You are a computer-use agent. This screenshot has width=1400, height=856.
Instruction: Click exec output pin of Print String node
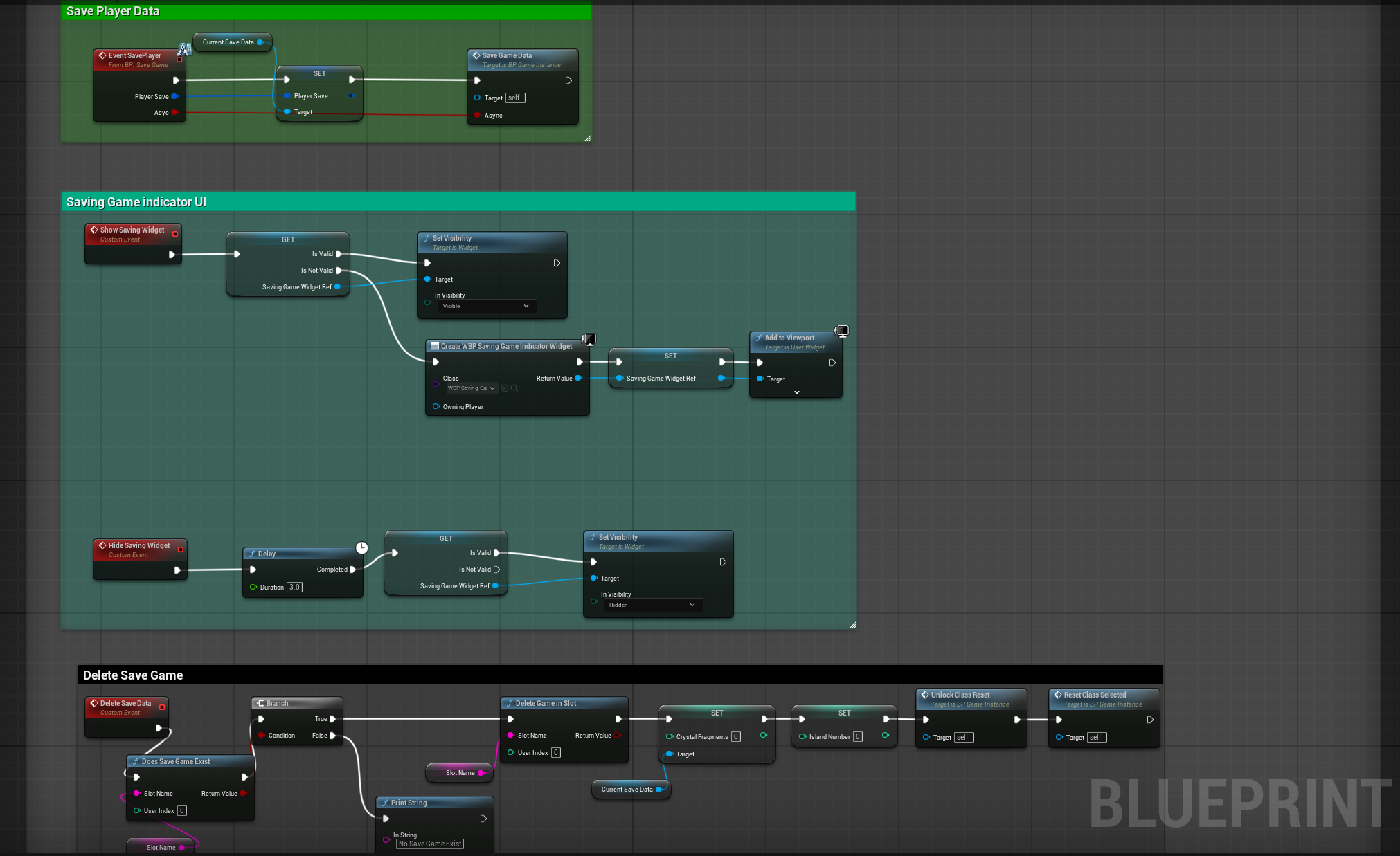click(x=483, y=819)
